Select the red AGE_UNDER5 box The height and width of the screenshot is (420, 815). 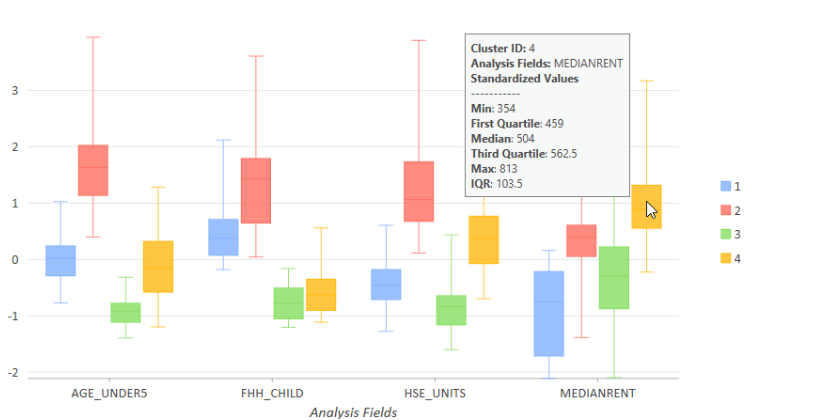point(92,170)
